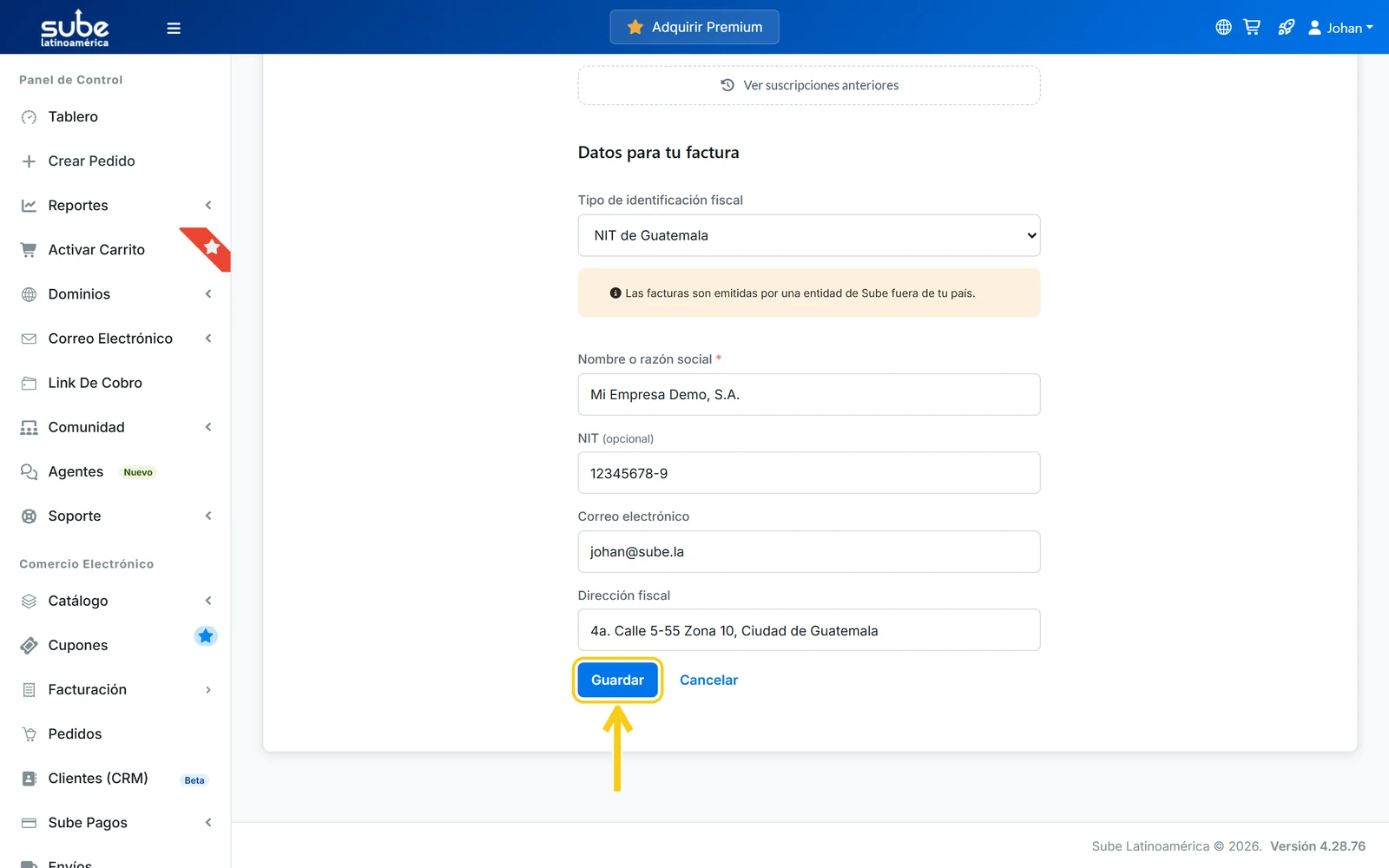Focus the NIT input field
The height and width of the screenshot is (868, 1389).
pos(809,473)
